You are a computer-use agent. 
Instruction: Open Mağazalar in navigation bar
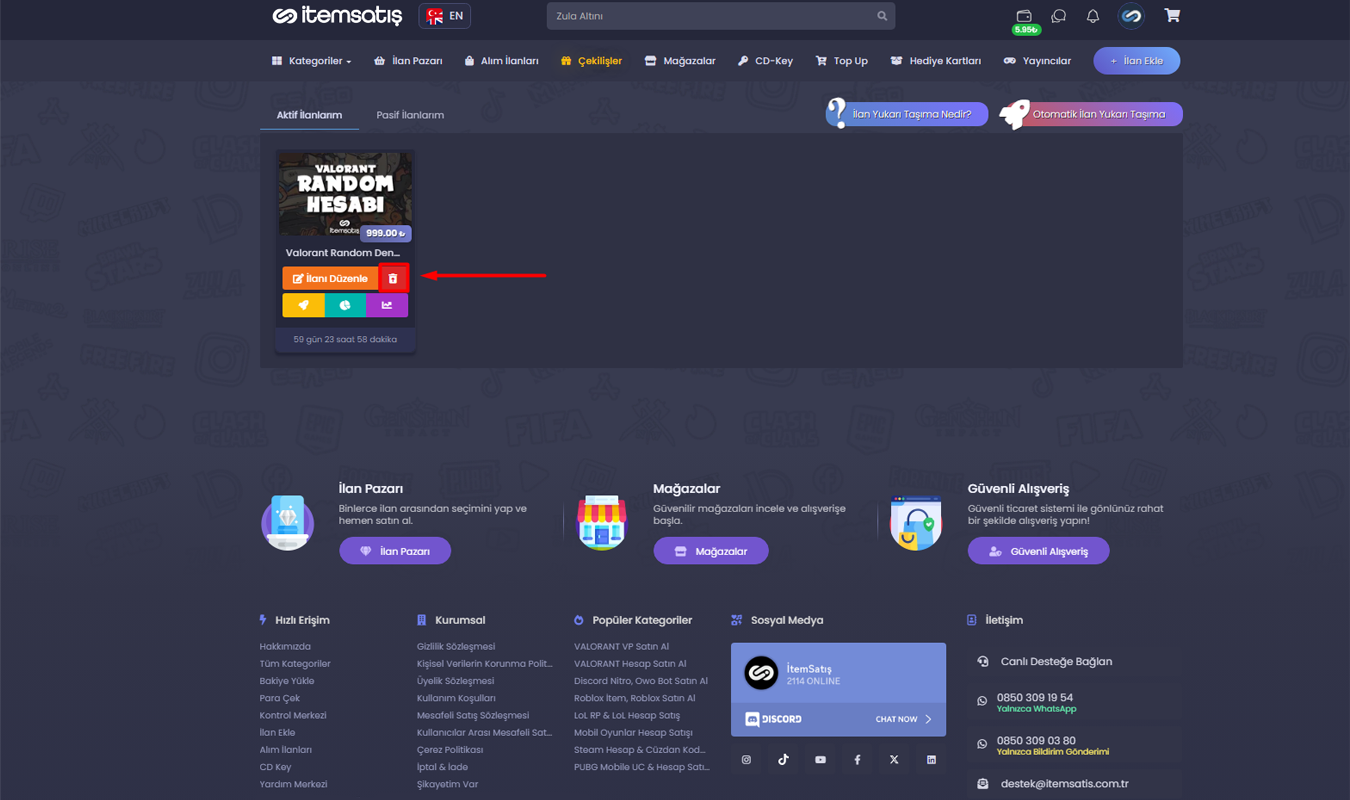[680, 61]
